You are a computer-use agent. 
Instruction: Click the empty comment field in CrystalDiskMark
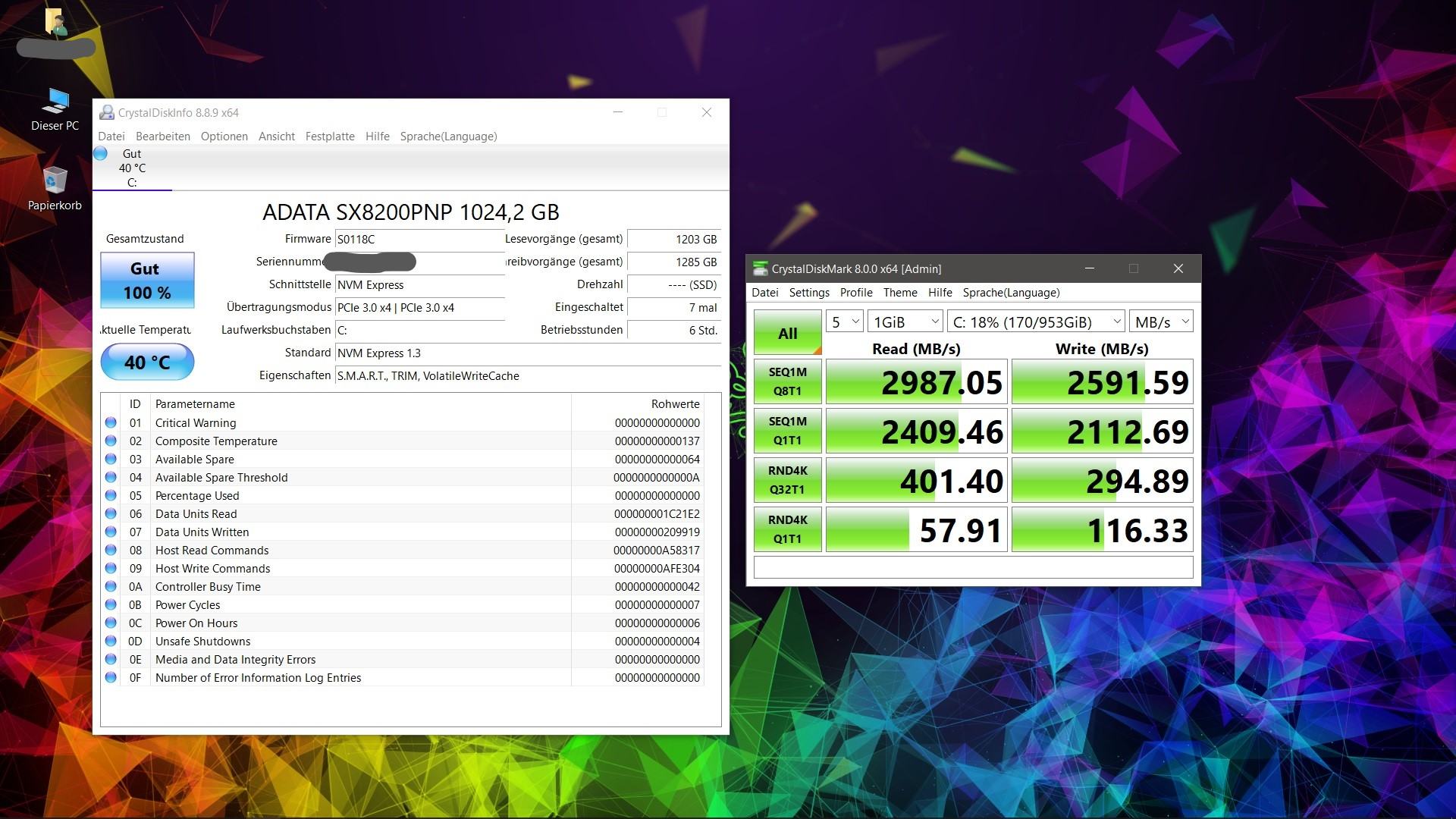pyautogui.click(x=973, y=567)
